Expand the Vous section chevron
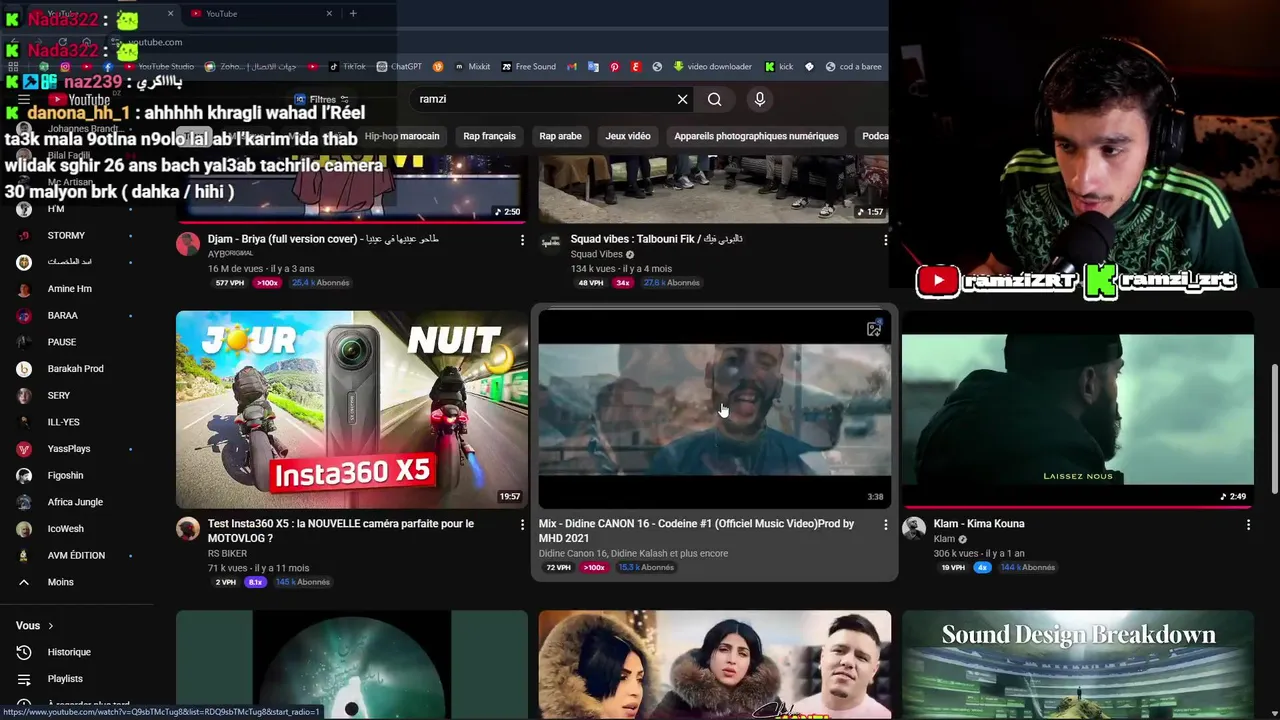The height and width of the screenshot is (720, 1280). tap(50, 626)
